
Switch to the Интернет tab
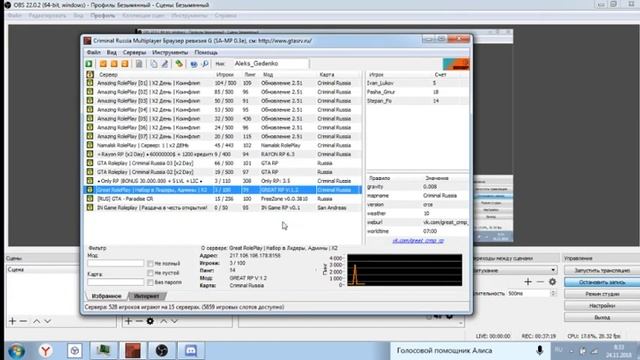(x=147, y=296)
